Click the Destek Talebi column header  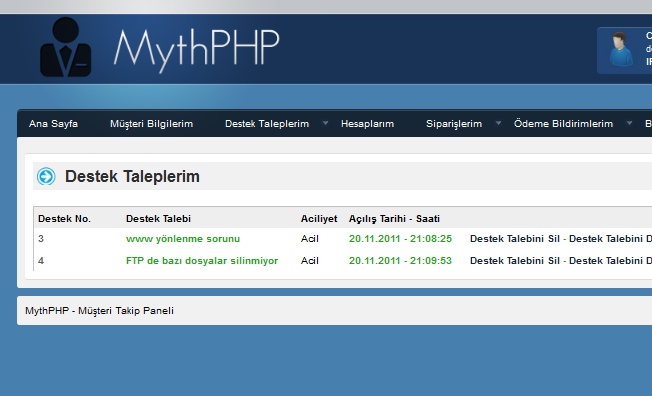point(158,219)
